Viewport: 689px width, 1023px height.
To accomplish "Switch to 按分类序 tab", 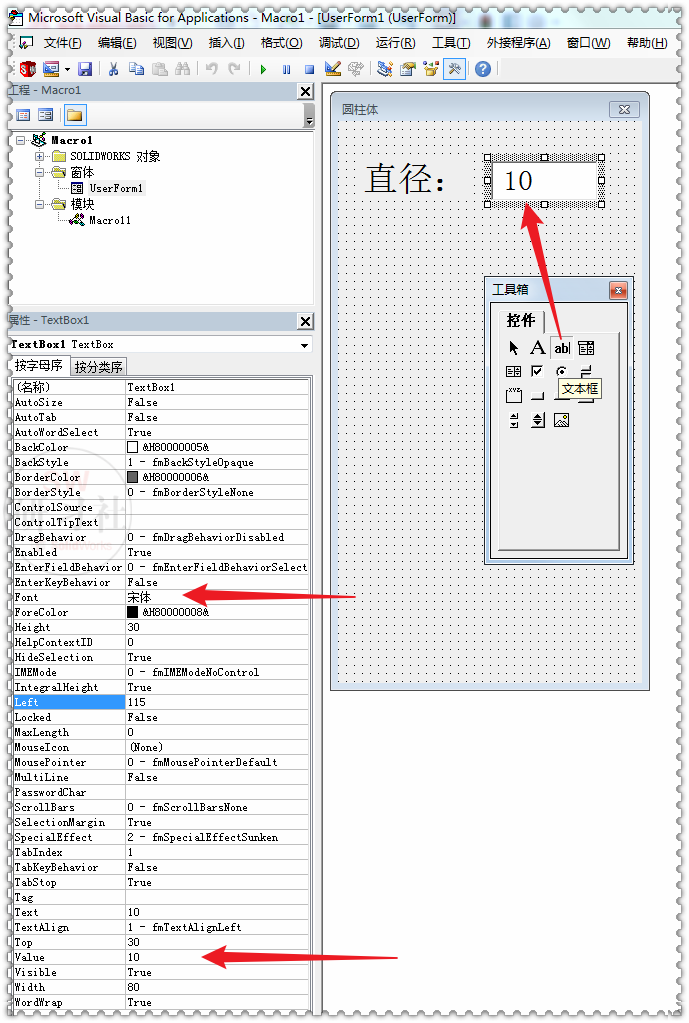I will pos(99,367).
